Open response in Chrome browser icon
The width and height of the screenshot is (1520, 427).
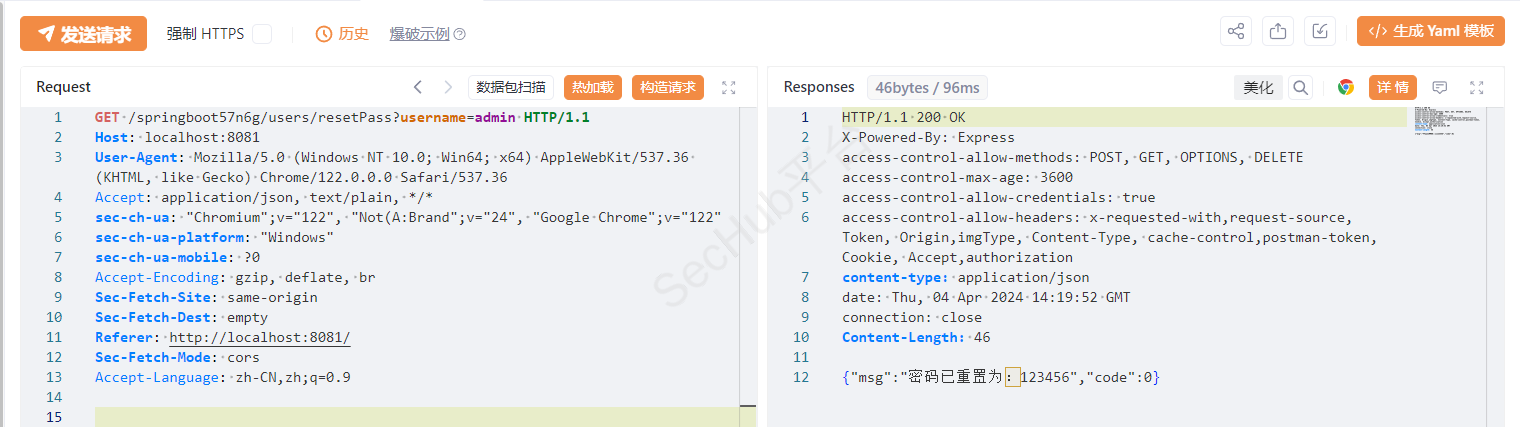point(1346,88)
